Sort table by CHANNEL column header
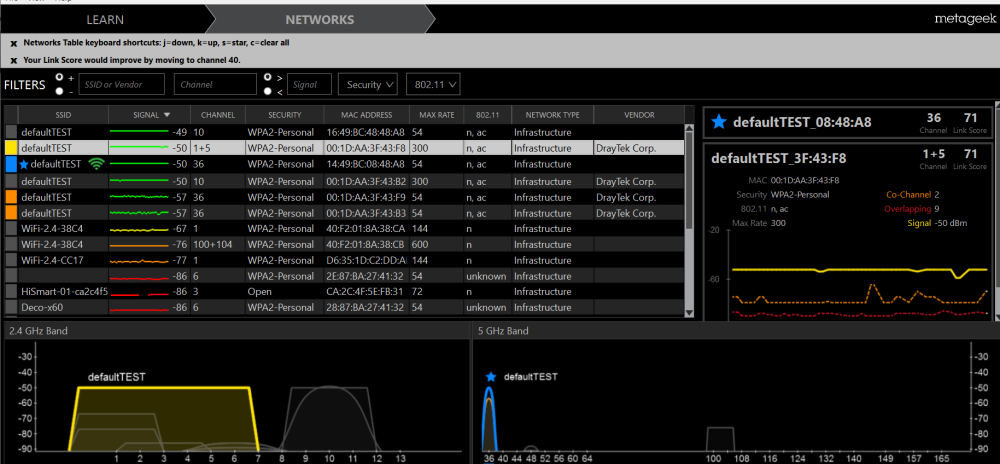The height and width of the screenshot is (464, 1000). pos(217,115)
